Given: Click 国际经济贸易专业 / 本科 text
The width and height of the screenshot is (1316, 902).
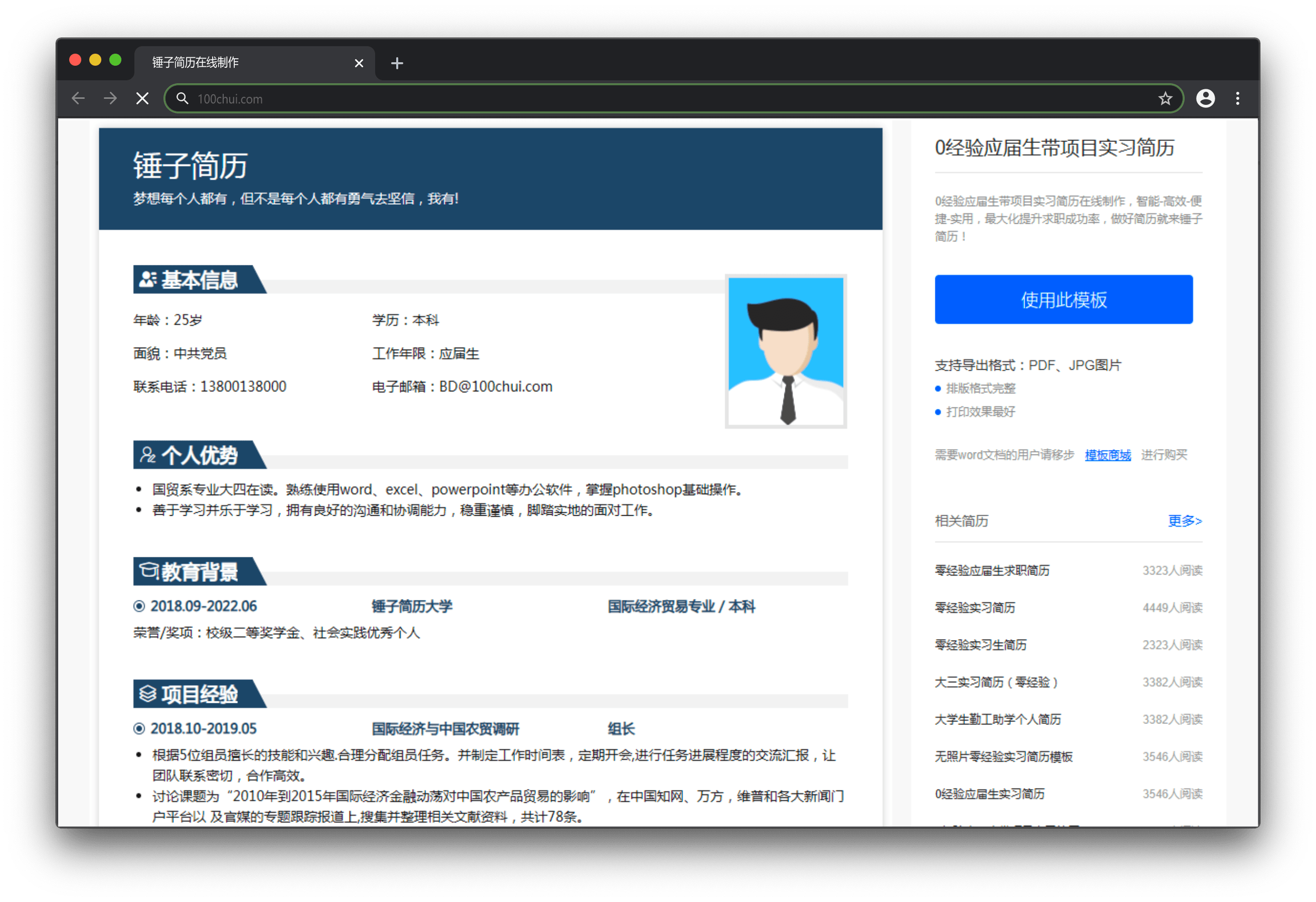Looking at the screenshot, I should click(681, 606).
